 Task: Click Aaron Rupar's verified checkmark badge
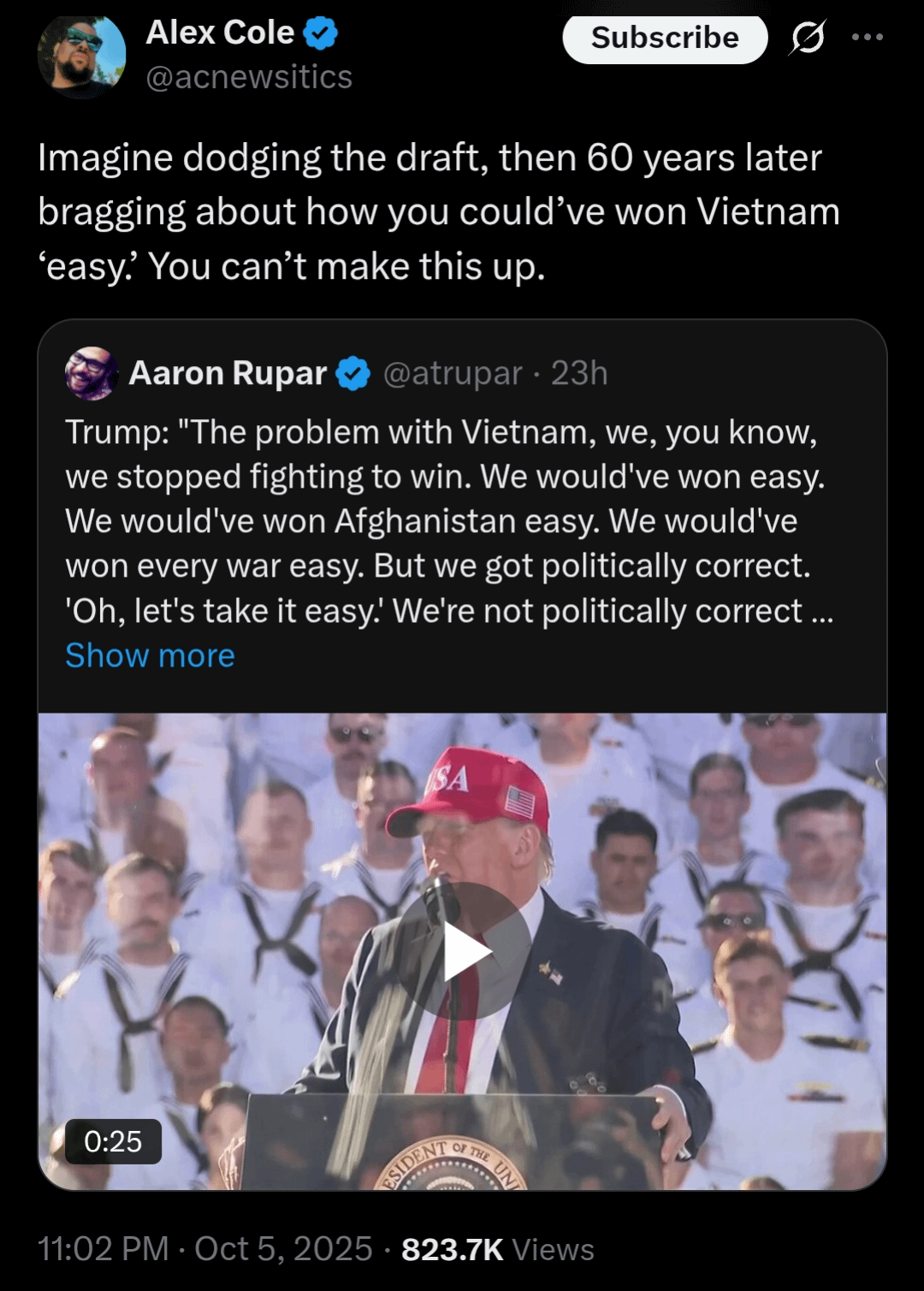pyautogui.click(x=352, y=374)
